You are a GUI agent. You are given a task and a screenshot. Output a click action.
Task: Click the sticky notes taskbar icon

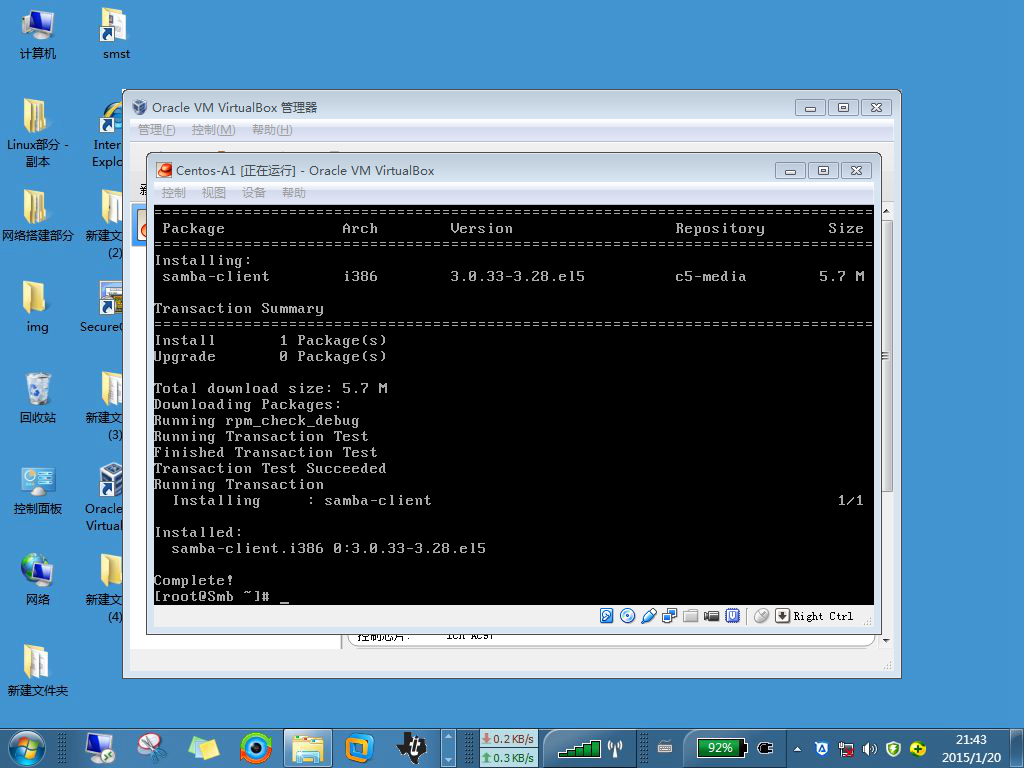coord(204,748)
